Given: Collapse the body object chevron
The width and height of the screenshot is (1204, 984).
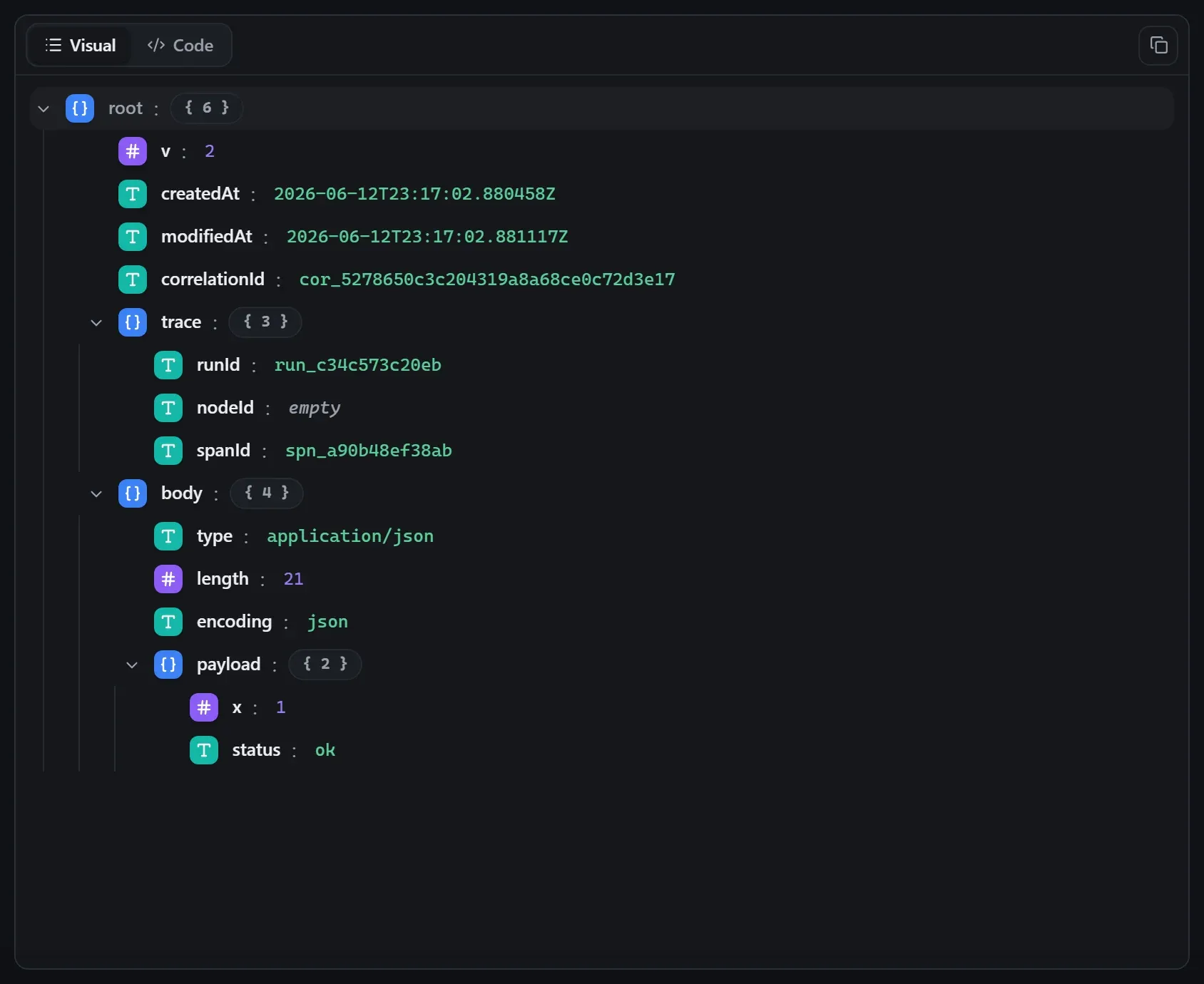Looking at the screenshot, I should (96, 493).
